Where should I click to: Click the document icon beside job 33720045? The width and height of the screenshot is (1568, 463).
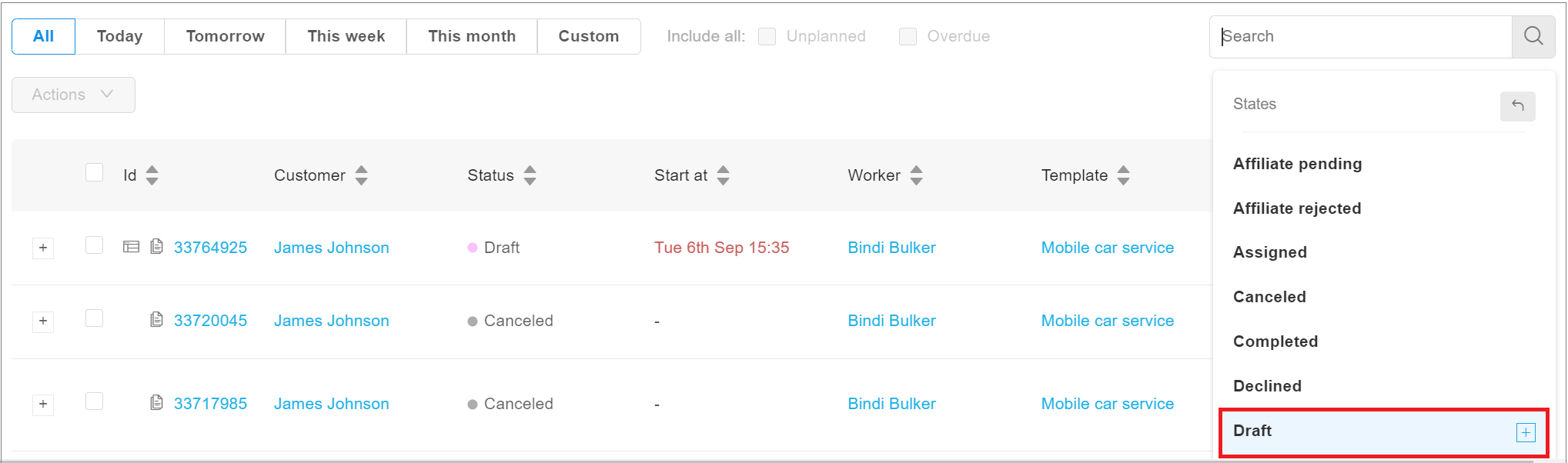coord(157,320)
